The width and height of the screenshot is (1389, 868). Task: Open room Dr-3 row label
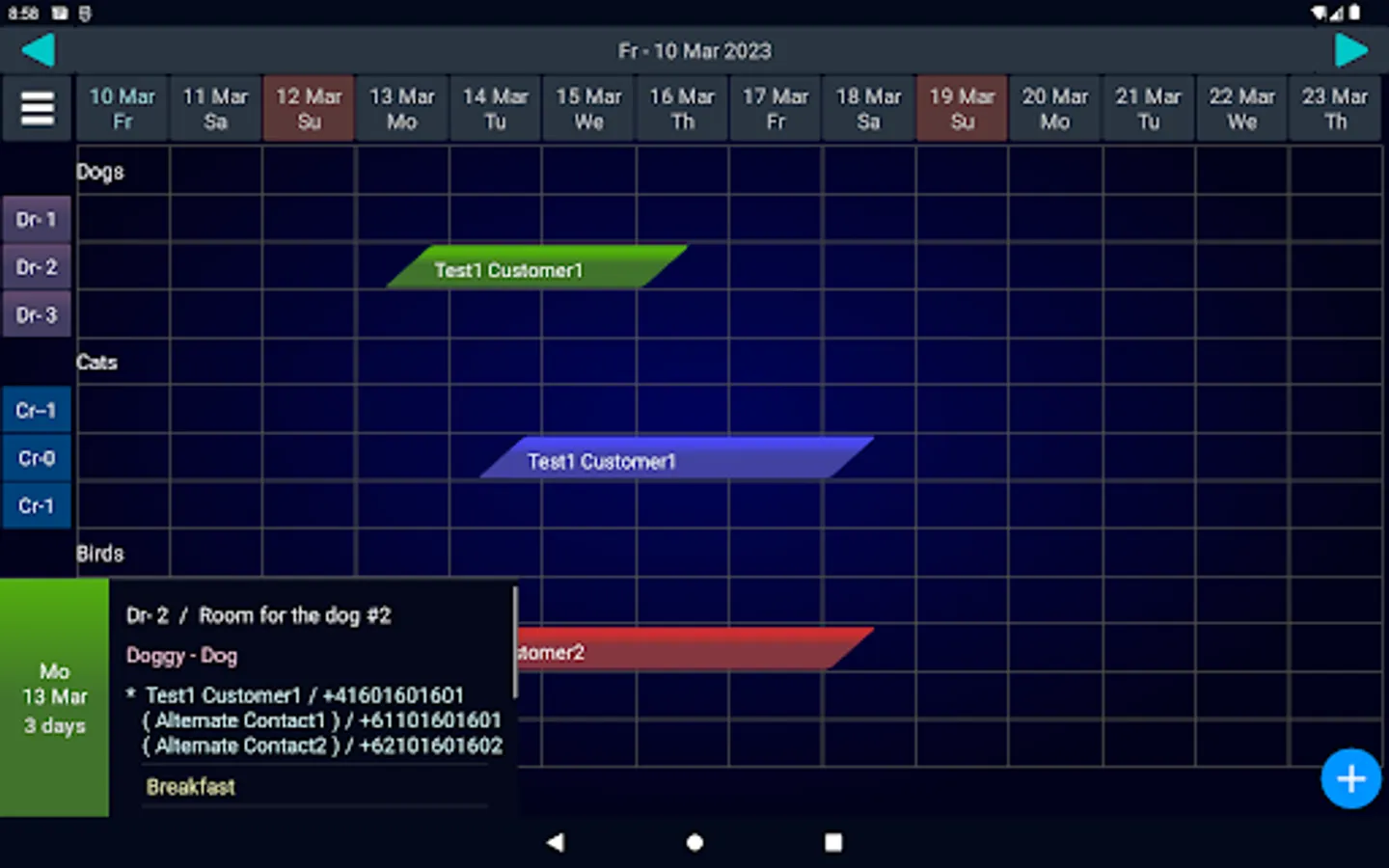coord(37,315)
